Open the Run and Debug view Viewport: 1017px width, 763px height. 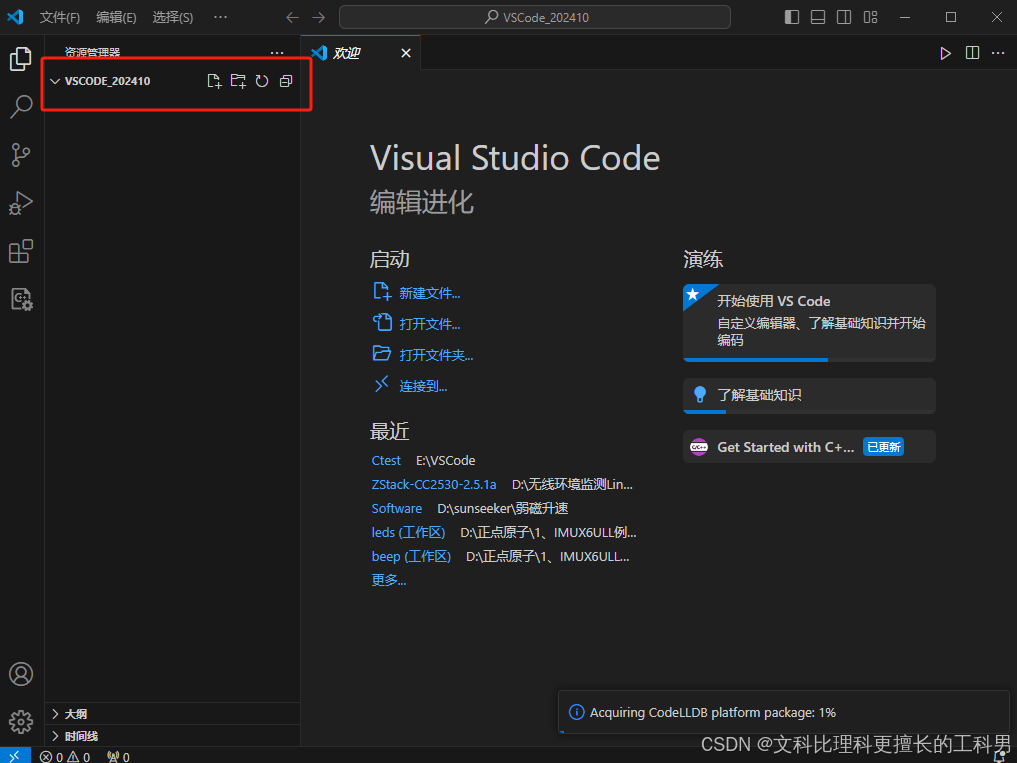21,203
